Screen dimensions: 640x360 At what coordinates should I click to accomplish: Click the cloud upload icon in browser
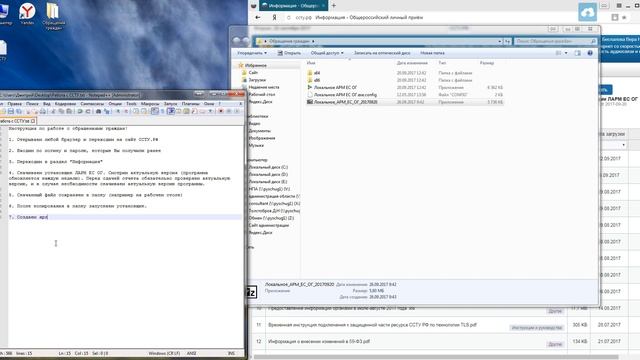coord(587,12)
